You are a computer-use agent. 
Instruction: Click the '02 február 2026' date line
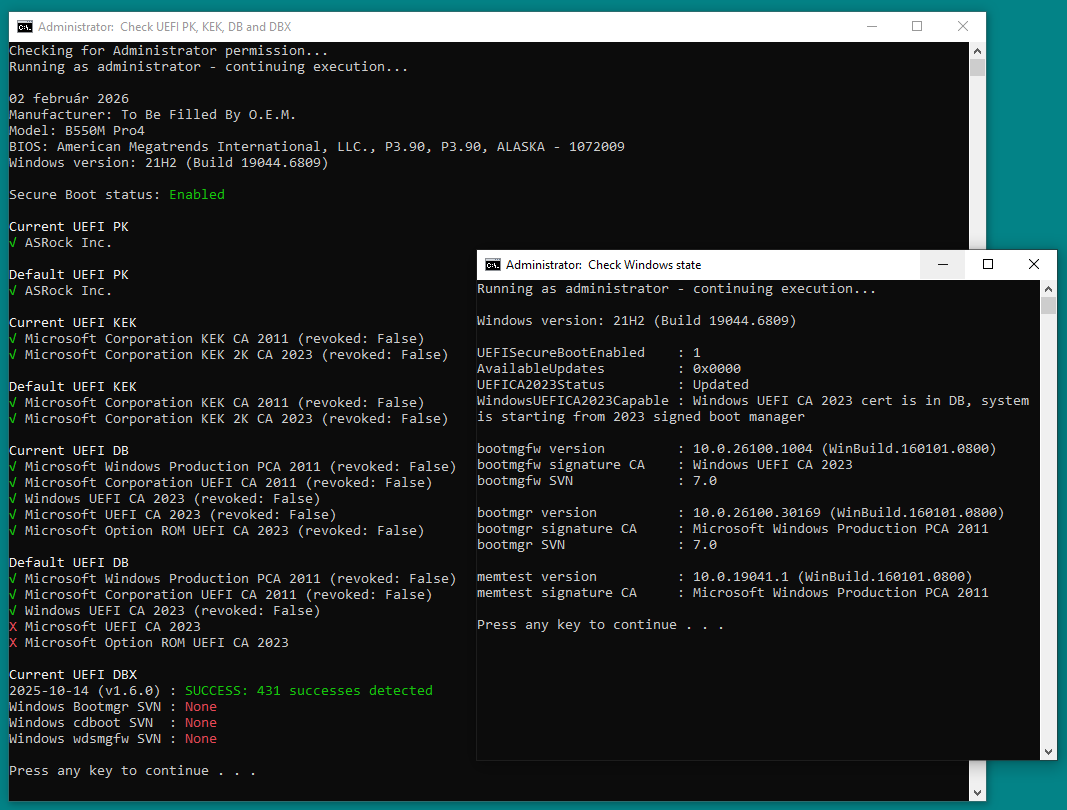pyautogui.click(x=69, y=99)
